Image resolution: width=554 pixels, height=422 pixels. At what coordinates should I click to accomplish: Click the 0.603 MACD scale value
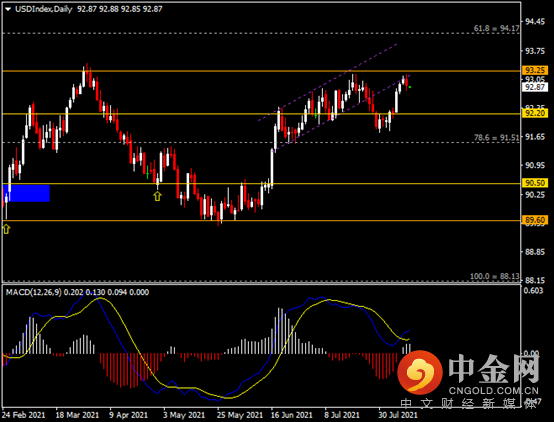[534, 291]
